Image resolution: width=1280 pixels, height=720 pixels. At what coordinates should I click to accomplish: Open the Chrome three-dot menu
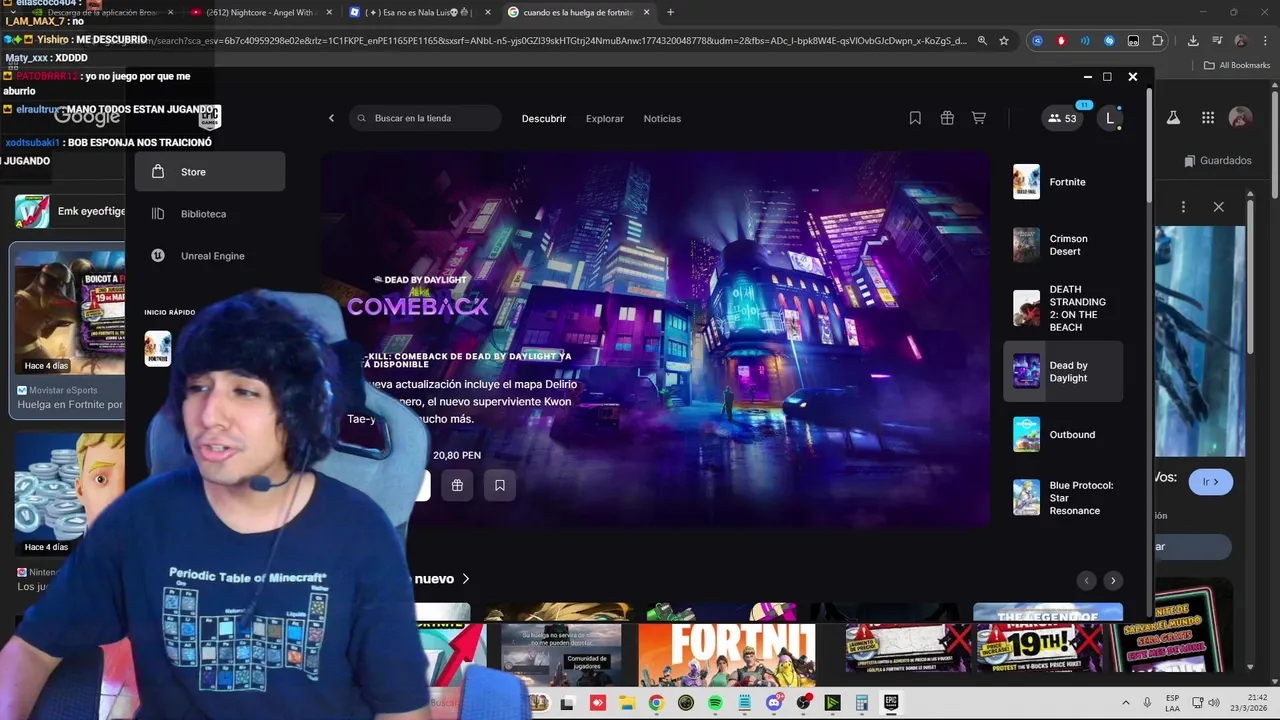point(1265,41)
